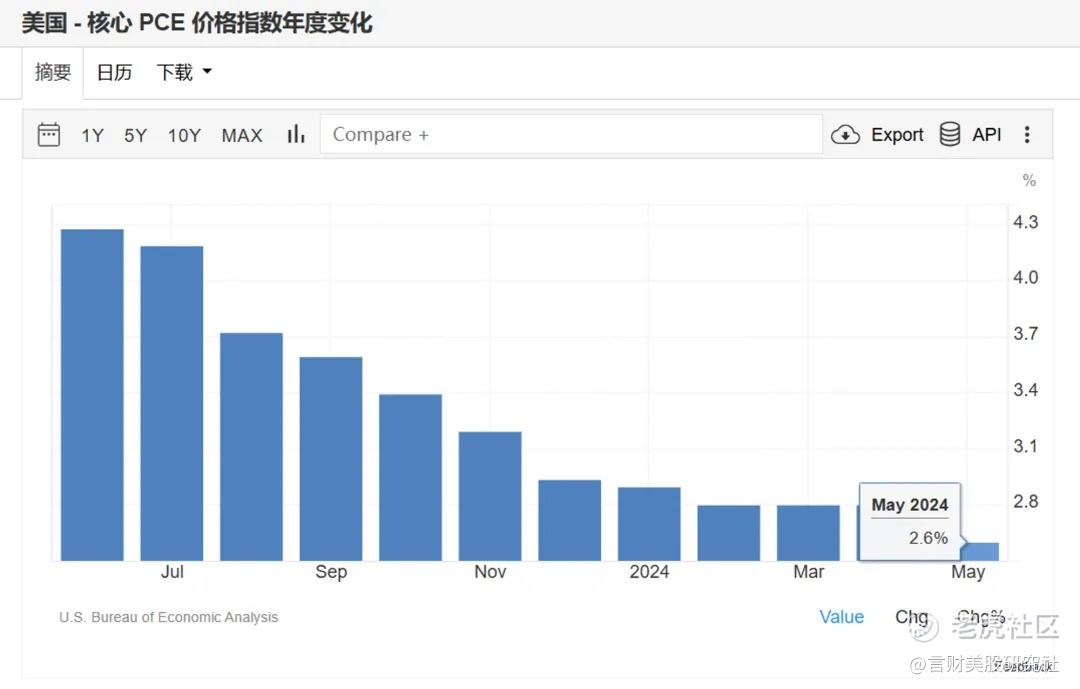Screen dimensions: 1080x689
Task: Click the Export button label
Action: coord(897,134)
